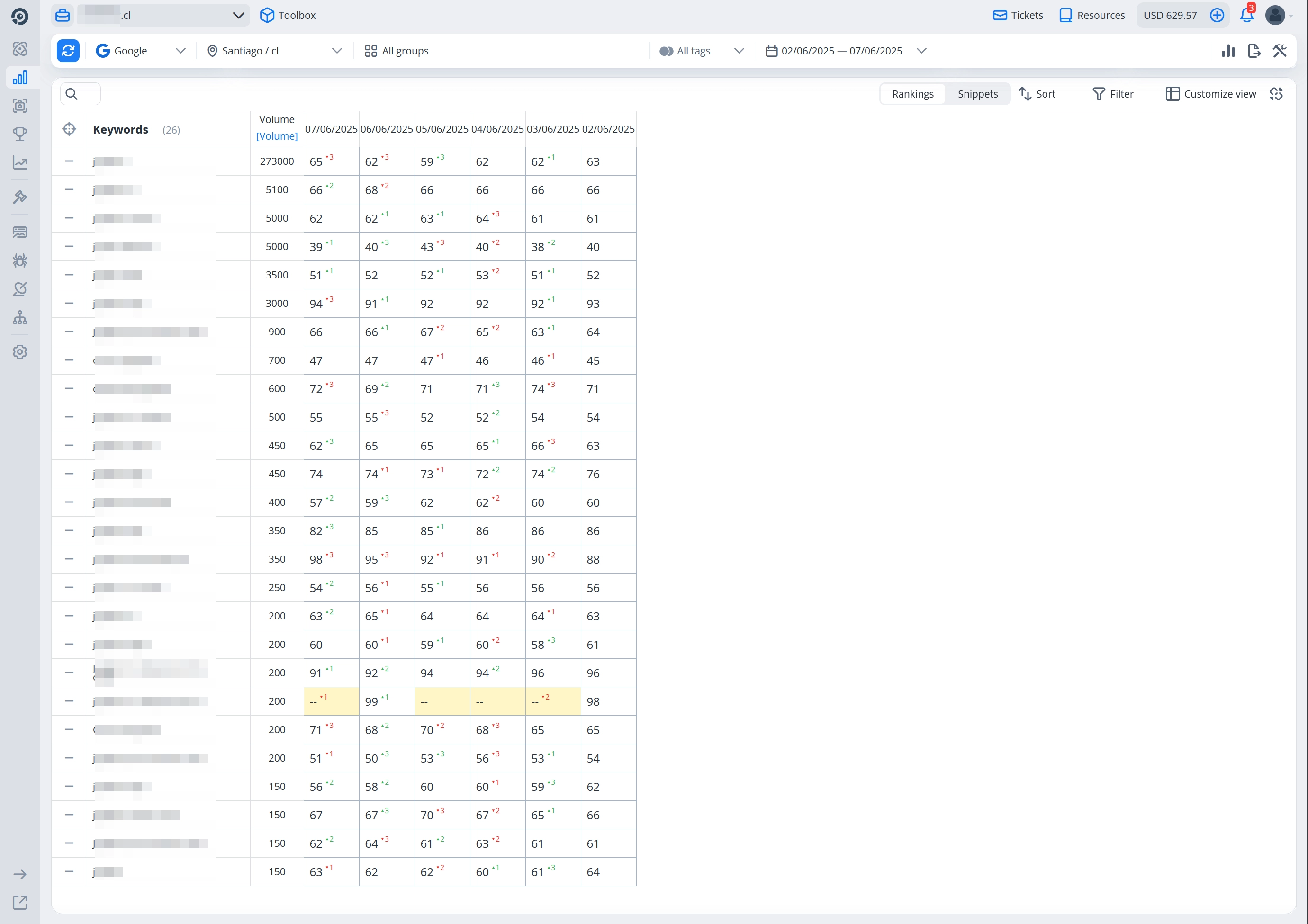Open the bug audit sidebar icon
Image resolution: width=1308 pixels, height=924 pixels.
20,260
